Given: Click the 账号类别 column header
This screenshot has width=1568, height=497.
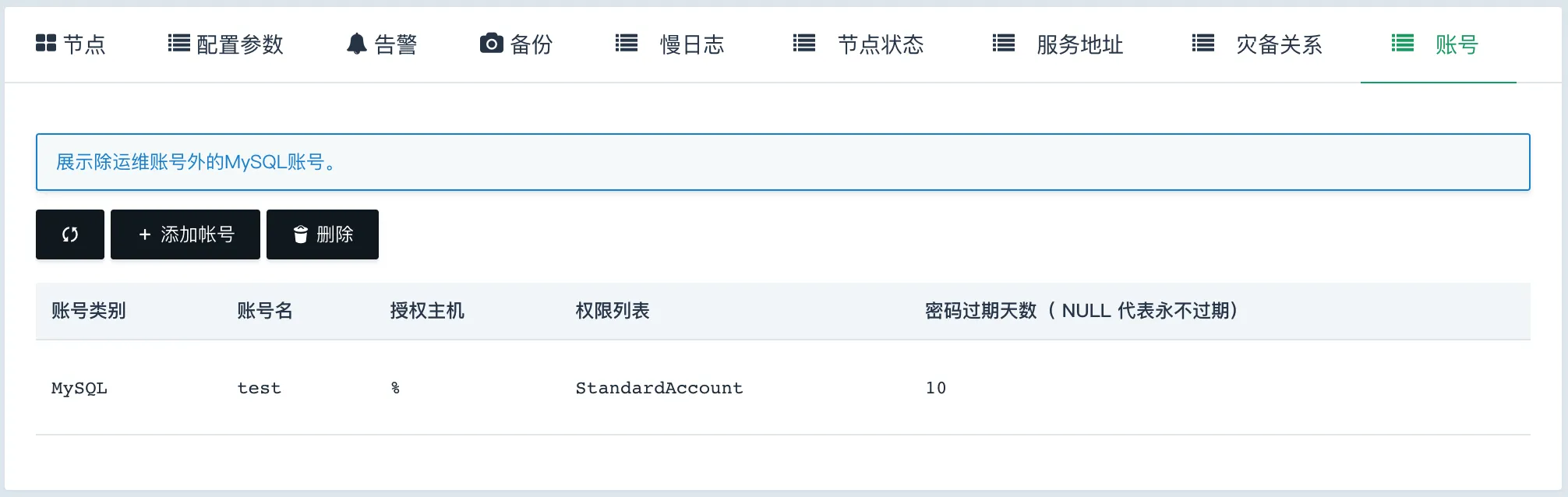Looking at the screenshot, I should tap(87, 311).
